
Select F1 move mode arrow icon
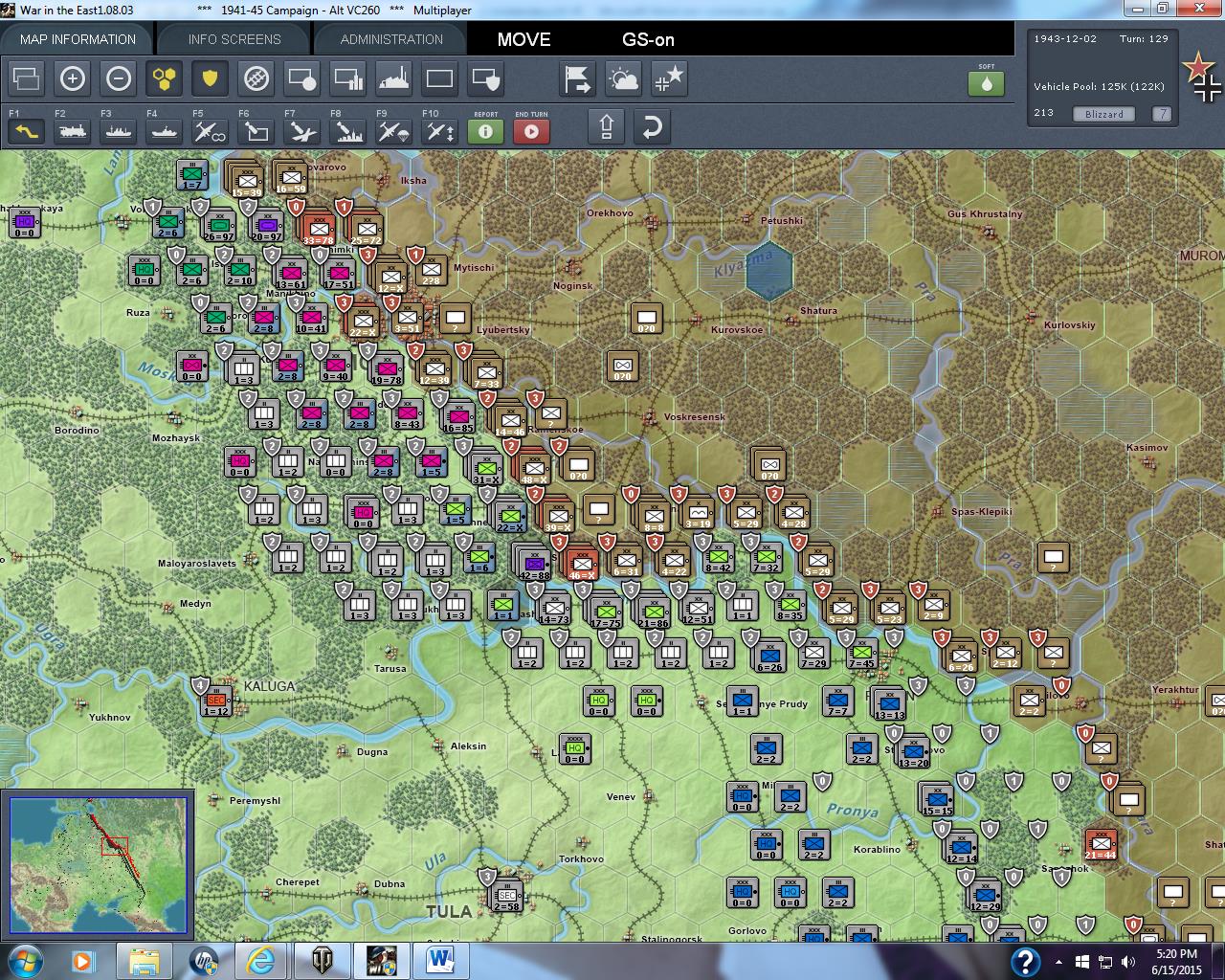pos(26,130)
